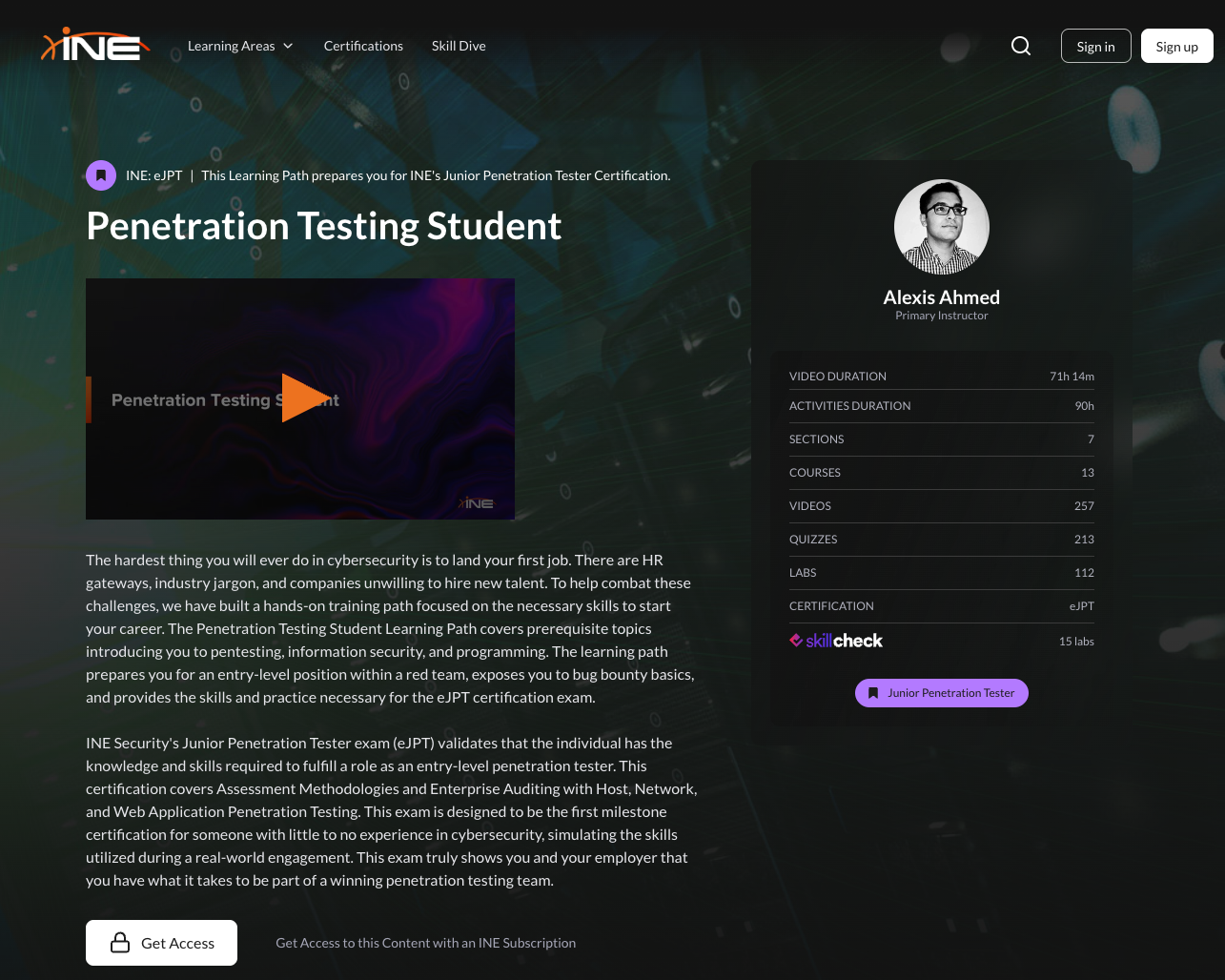1225x980 pixels.
Task: Click Alexis Ahmed's profile photo
Action: pyautogui.click(x=942, y=227)
